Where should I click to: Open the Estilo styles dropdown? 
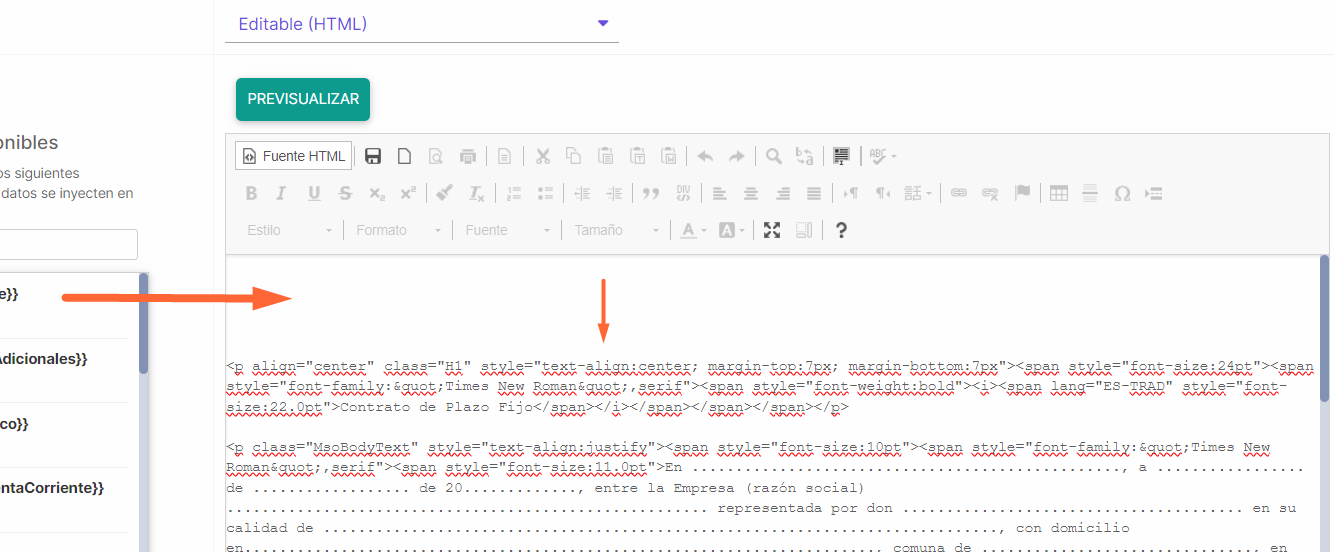[289, 230]
